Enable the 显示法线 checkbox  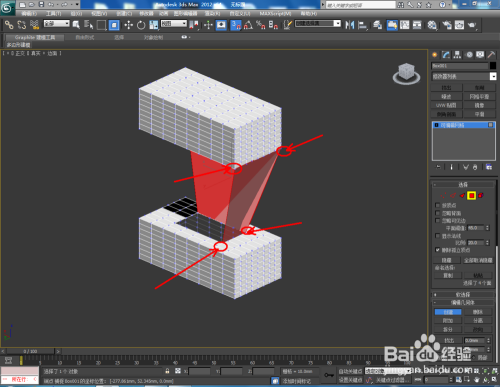tap(438, 236)
